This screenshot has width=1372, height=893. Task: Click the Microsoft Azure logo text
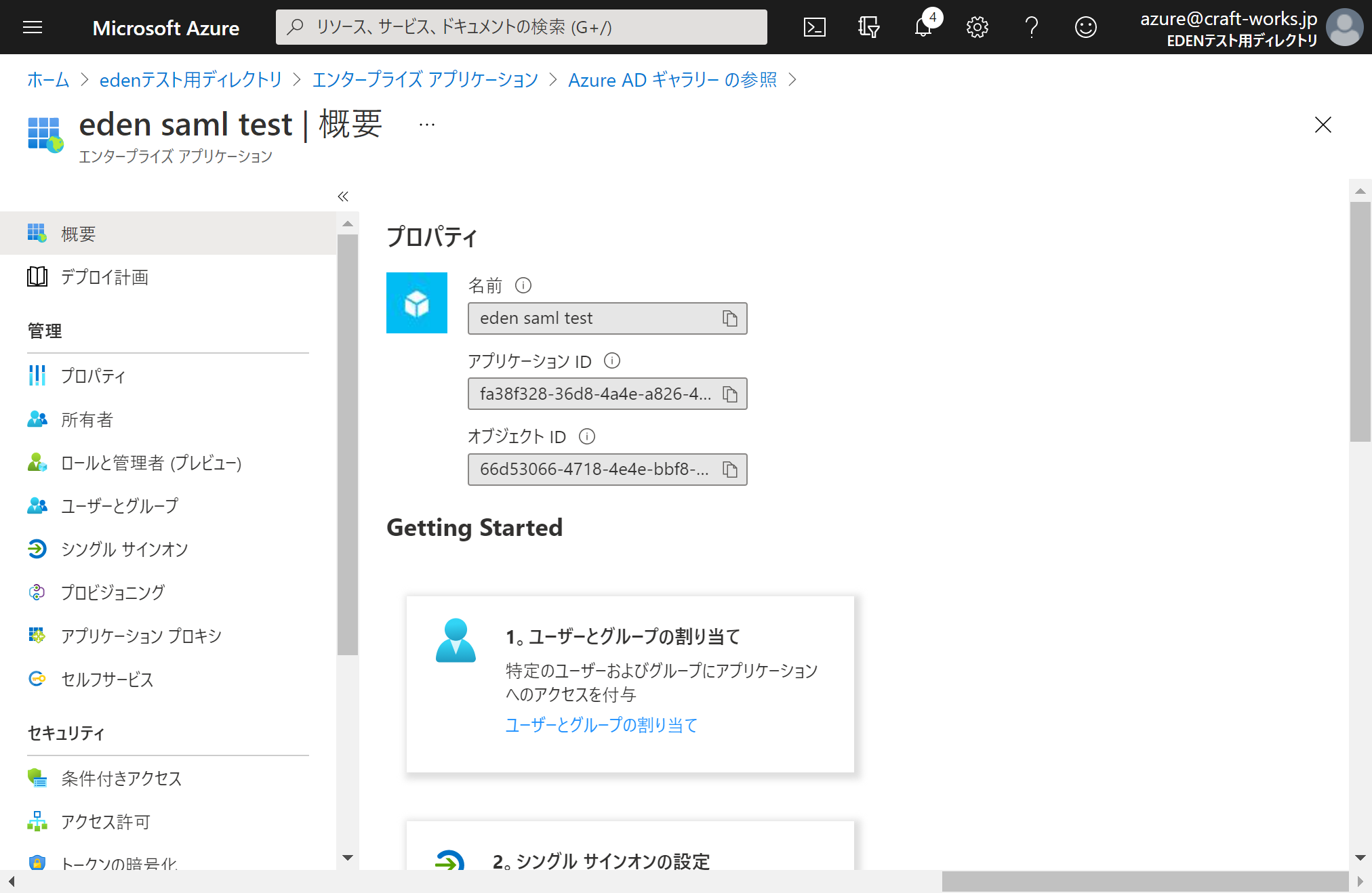click(x=166, y=28)
